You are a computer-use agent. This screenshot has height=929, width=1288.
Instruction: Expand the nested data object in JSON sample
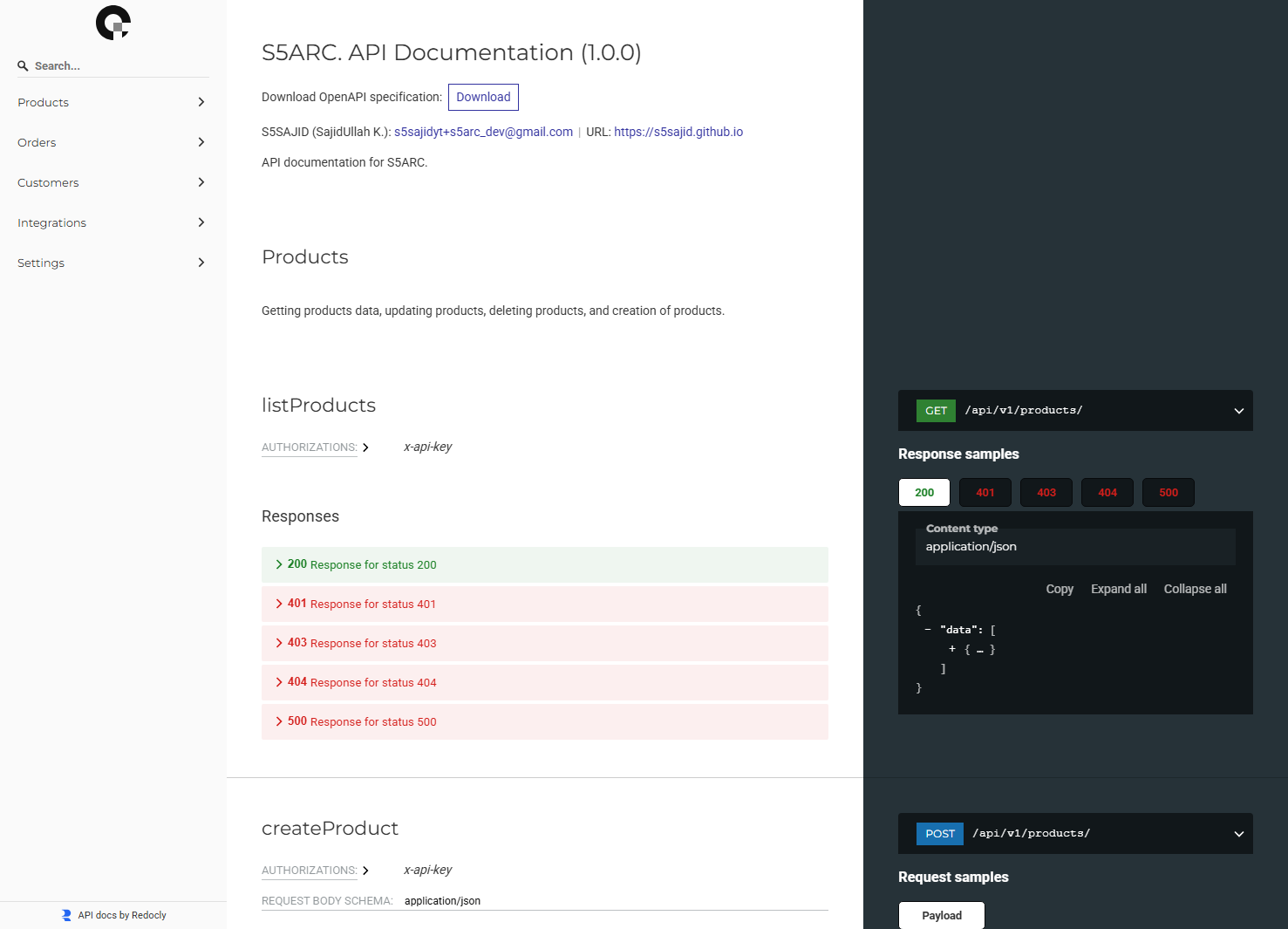[952, 649]
